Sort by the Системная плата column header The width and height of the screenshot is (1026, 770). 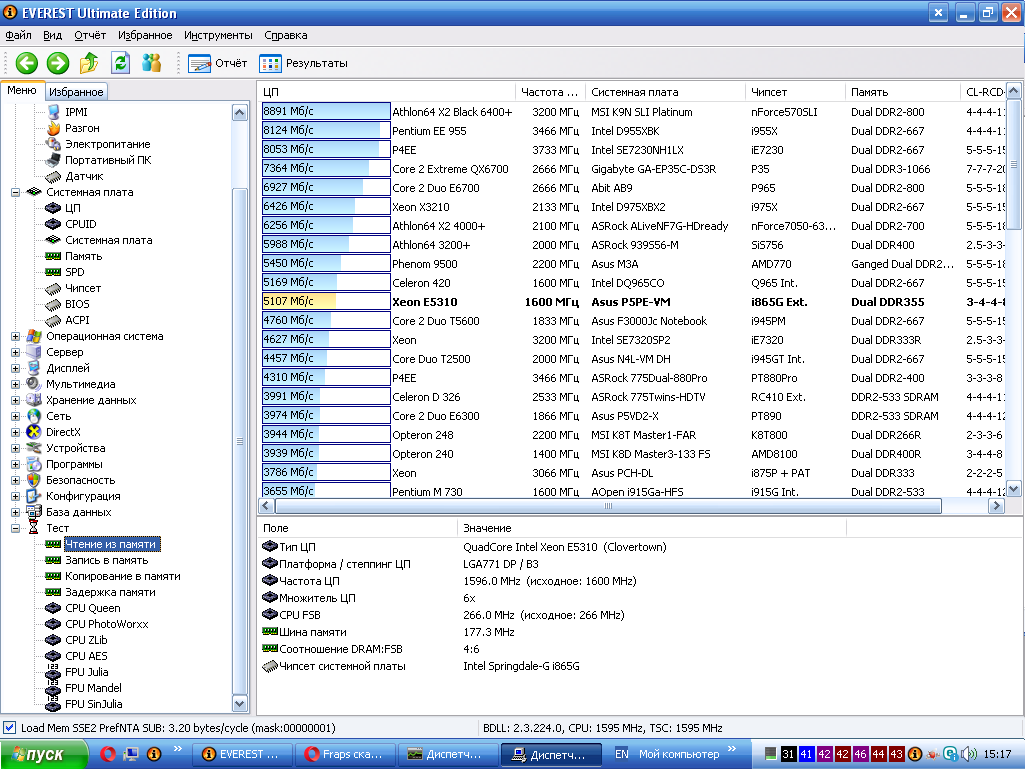[665, 92]
